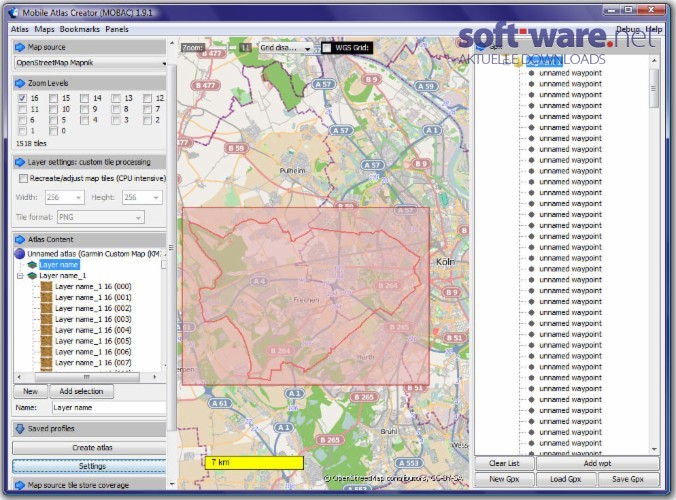This screenshot has height=500, width=676.
Task: Click map thumbnail icon of Layer name_1 16 (003)
Action: click(46, 319)
